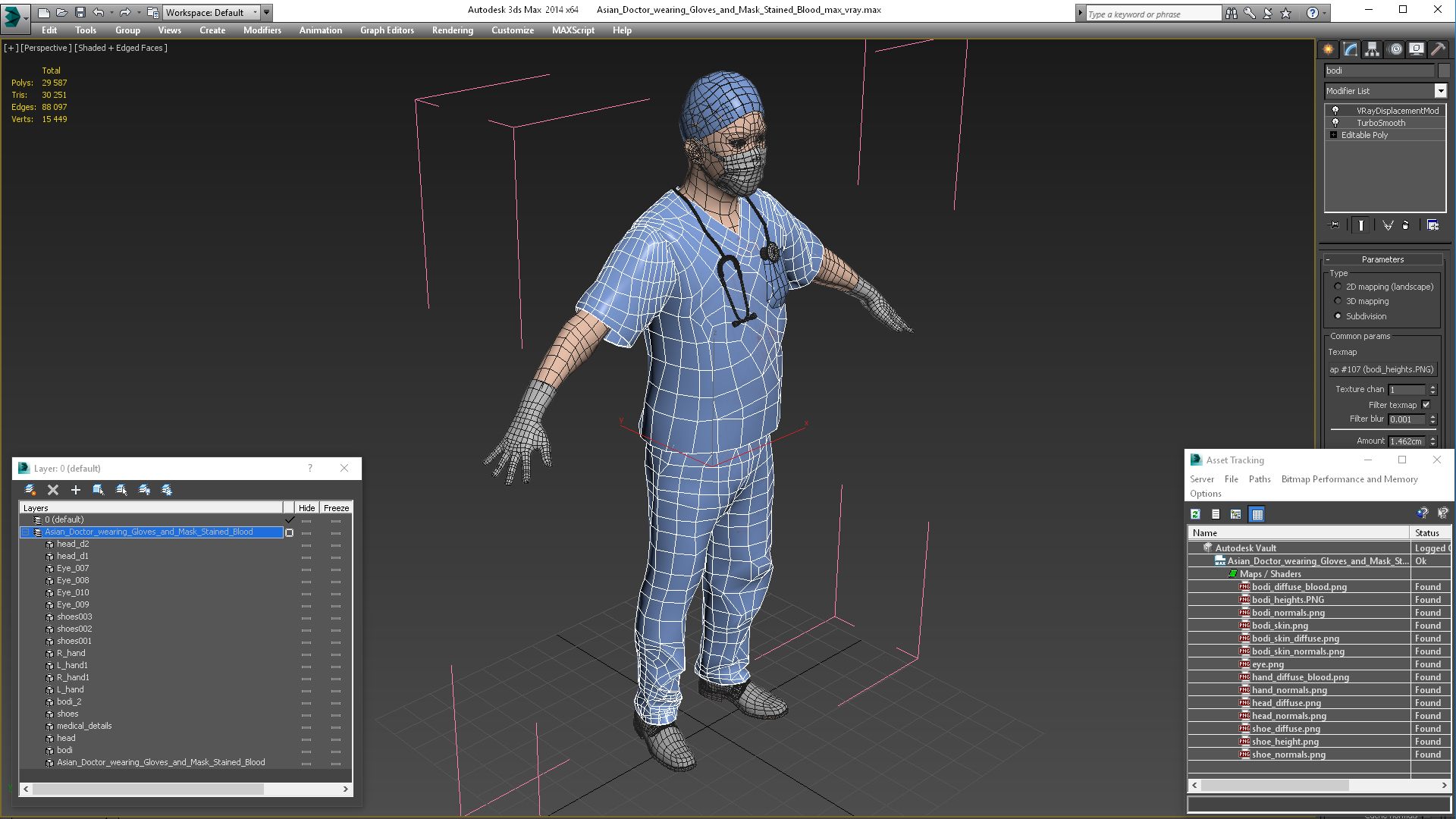The width and height of the screenshot is (1456, 819).
Task: Switch Asset Tracking to tree view icon
Action: point(1236,514)
